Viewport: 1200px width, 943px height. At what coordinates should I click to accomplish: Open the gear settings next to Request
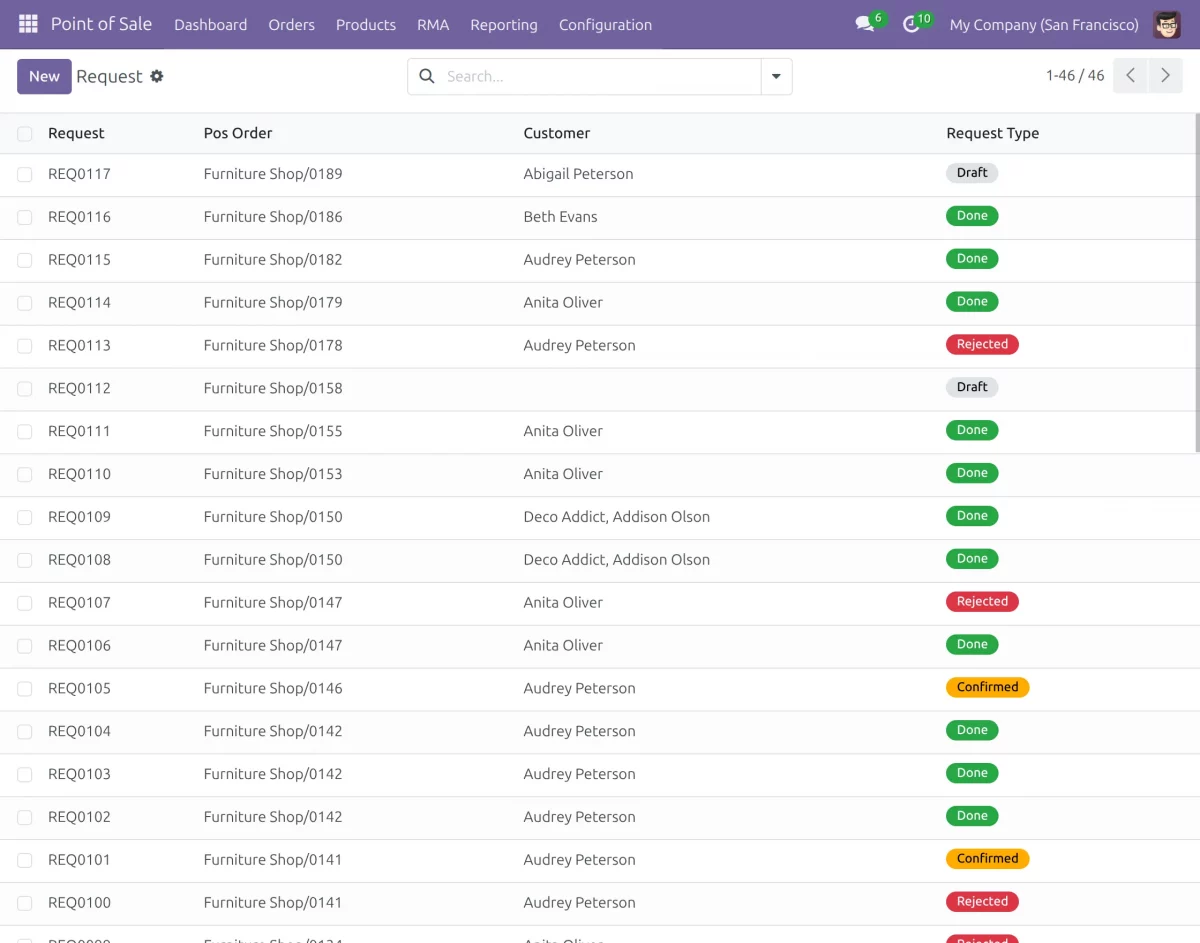[157, 76]
